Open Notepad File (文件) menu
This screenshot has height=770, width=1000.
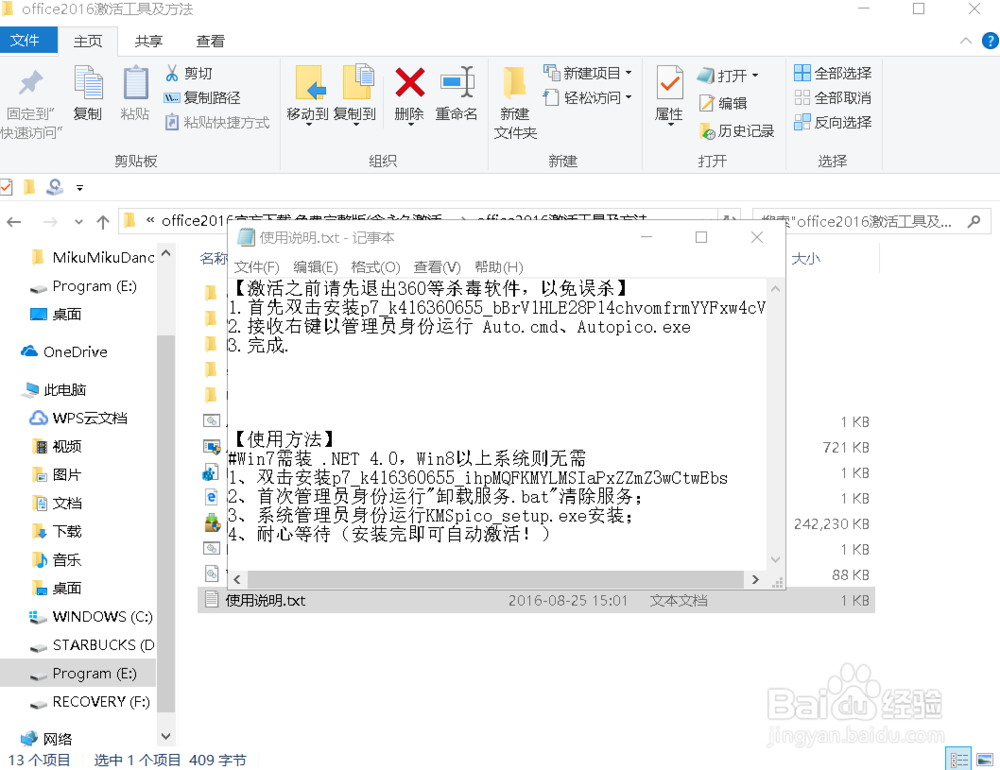[x=256, y=267]
